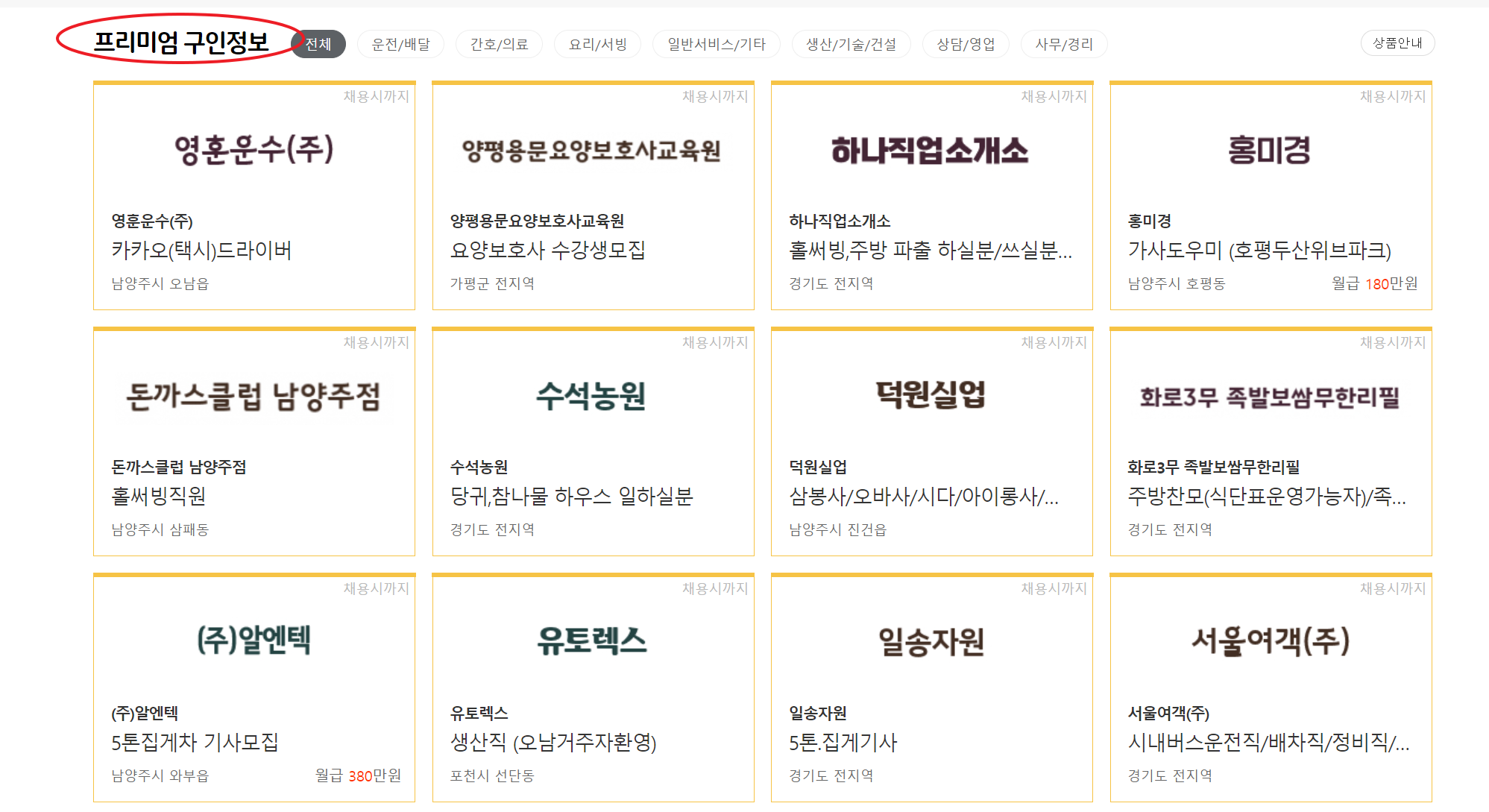Open the 요양보호사 수강생모집 listing

[548, 250]
